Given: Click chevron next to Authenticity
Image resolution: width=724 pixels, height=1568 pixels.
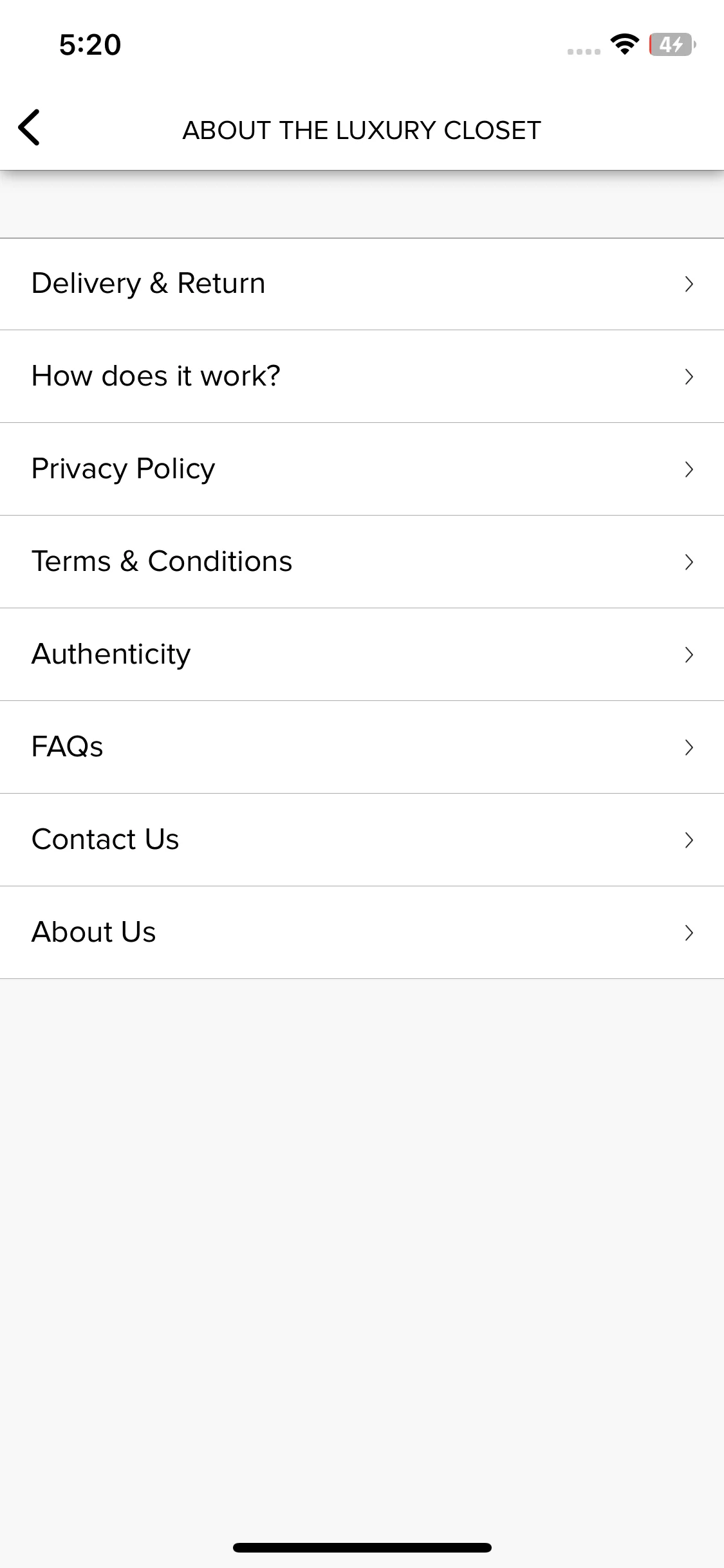Looking at the screenshot, I should pos(689,655).
